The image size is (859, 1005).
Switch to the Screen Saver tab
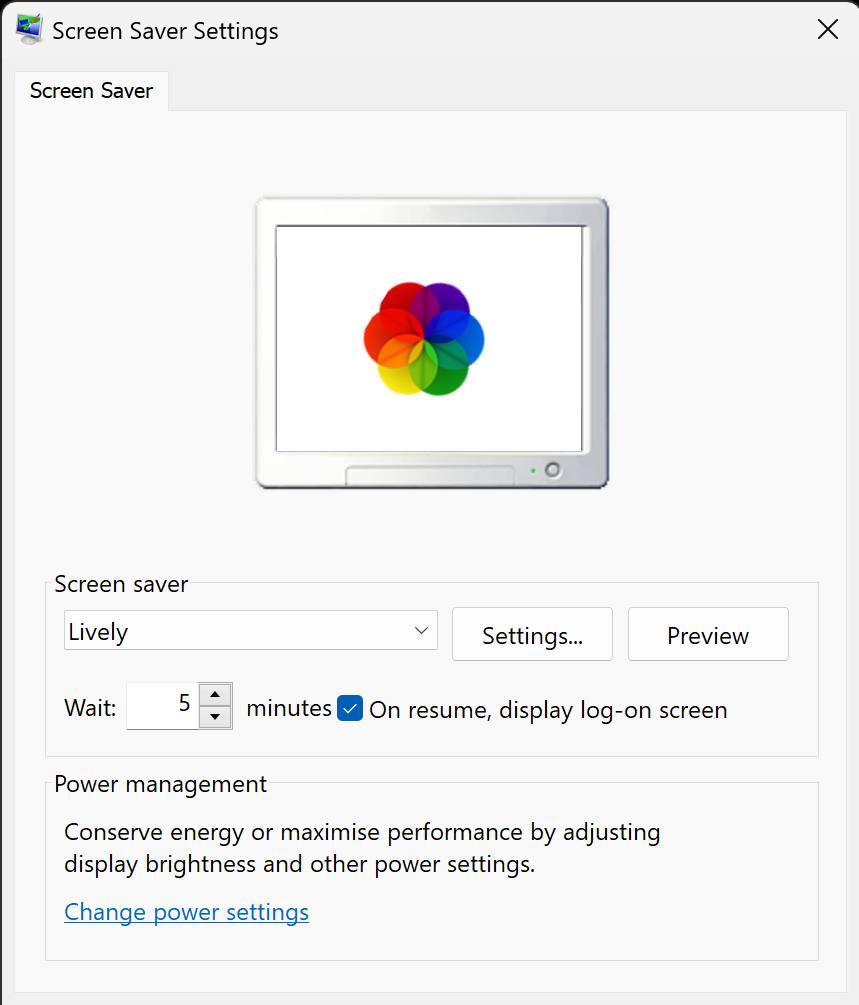pyautogui.click(x=91, y=90)
